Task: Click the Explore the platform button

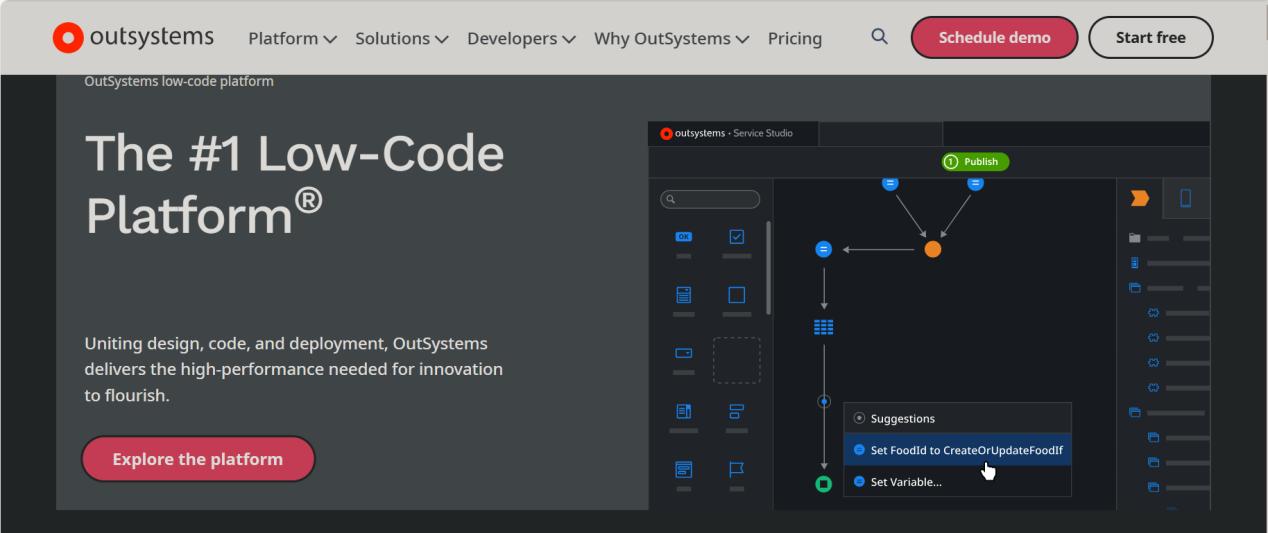Action: click(x=198, y=459)
